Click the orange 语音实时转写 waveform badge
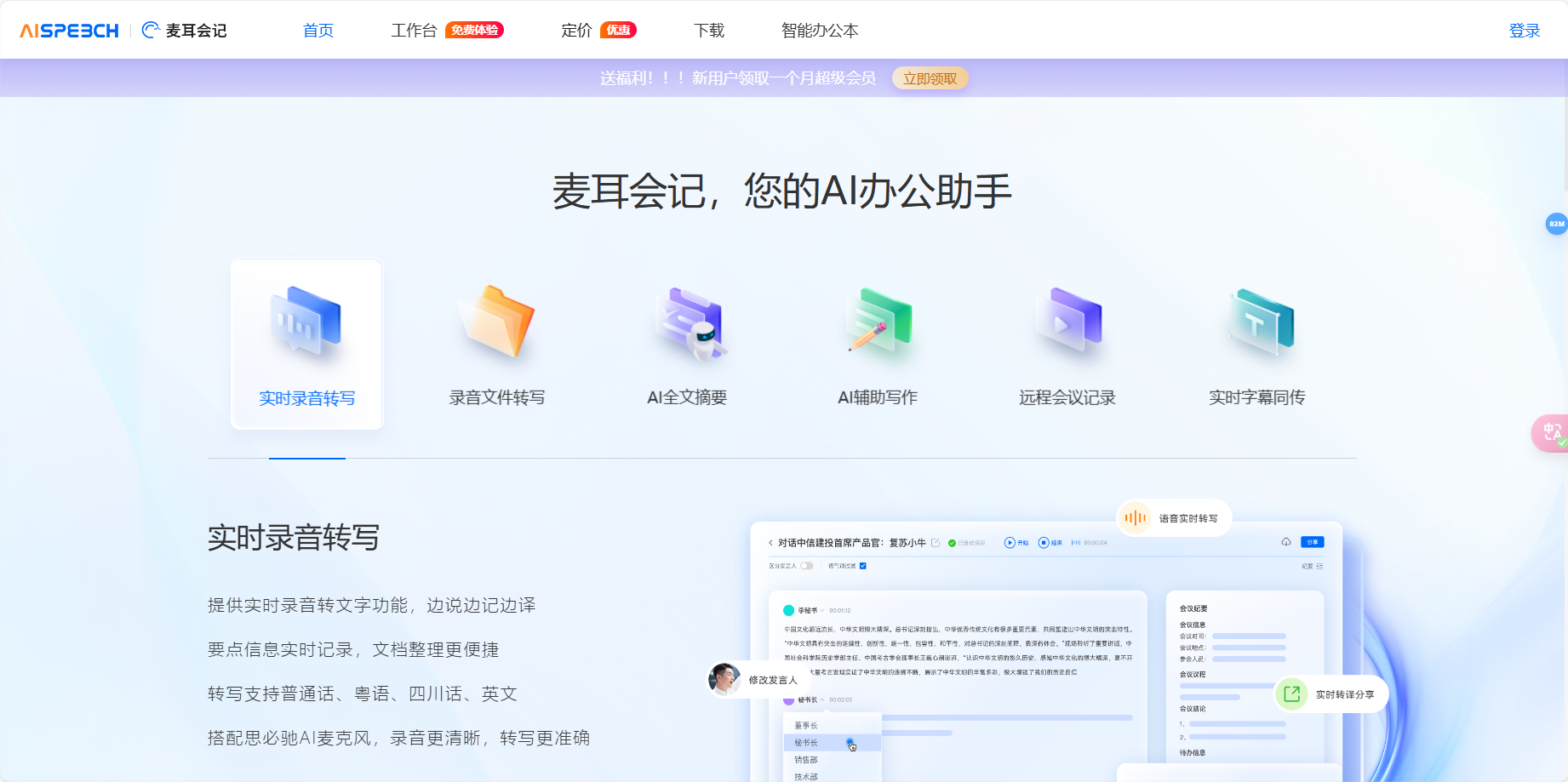 pos(1136,517)
